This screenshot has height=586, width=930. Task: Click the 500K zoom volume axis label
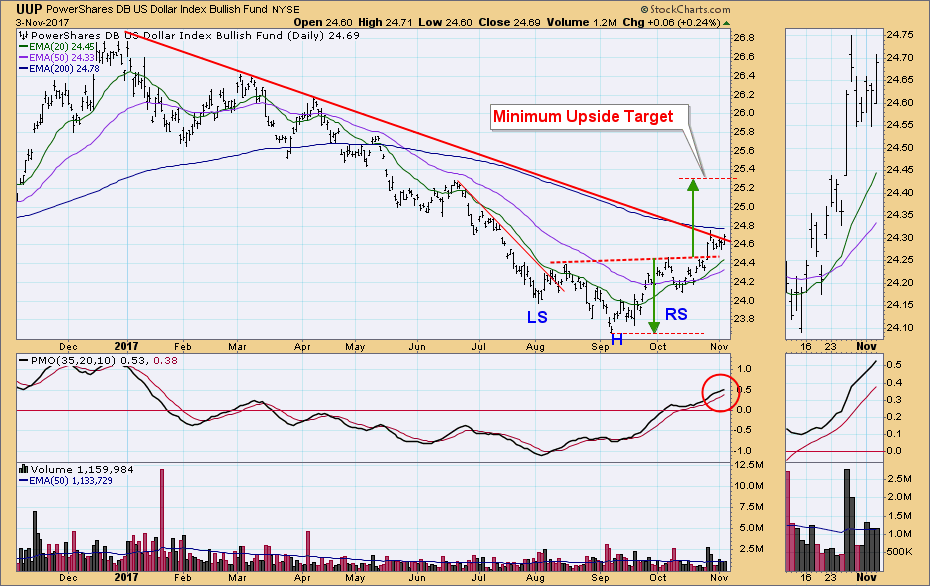(x=899, y=552)
